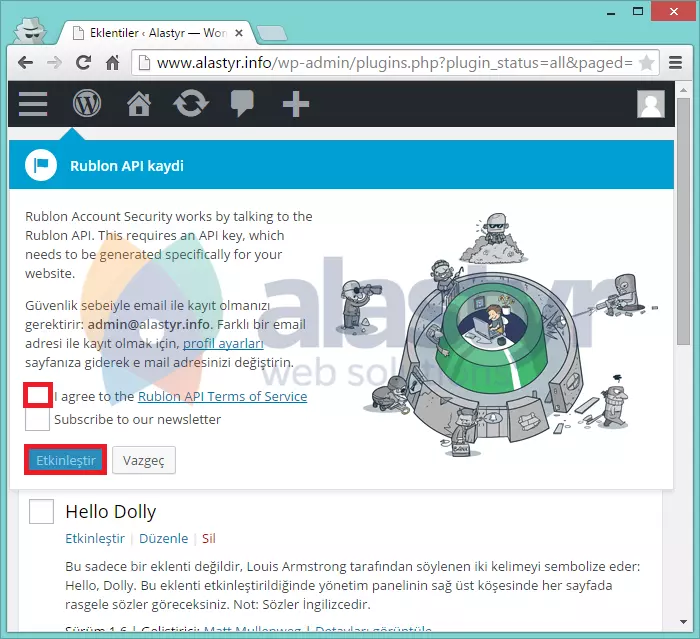Click the page icon in the address bar
Screen dimensions: 700x639
pyautogui.click(x=144, y=63)
